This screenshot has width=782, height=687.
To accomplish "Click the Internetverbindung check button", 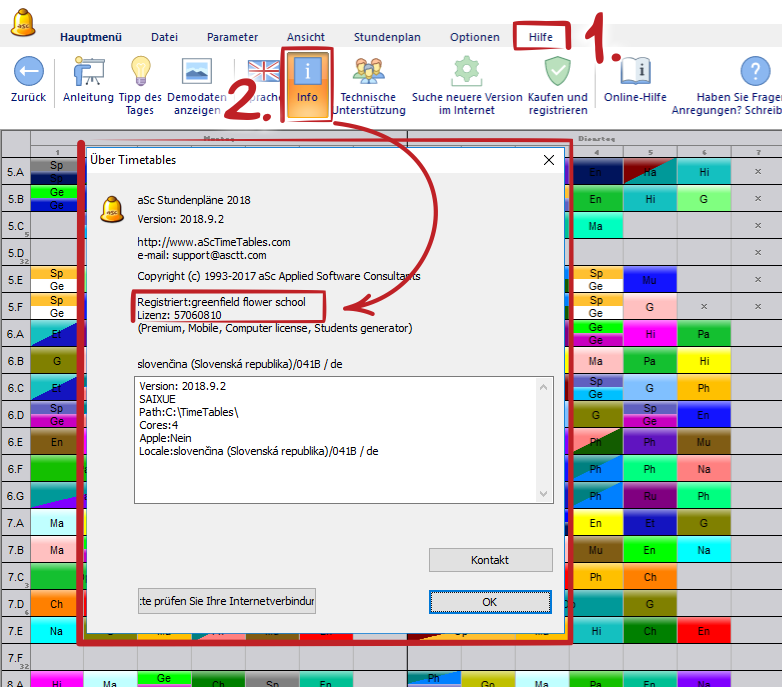I will [227, 601].
